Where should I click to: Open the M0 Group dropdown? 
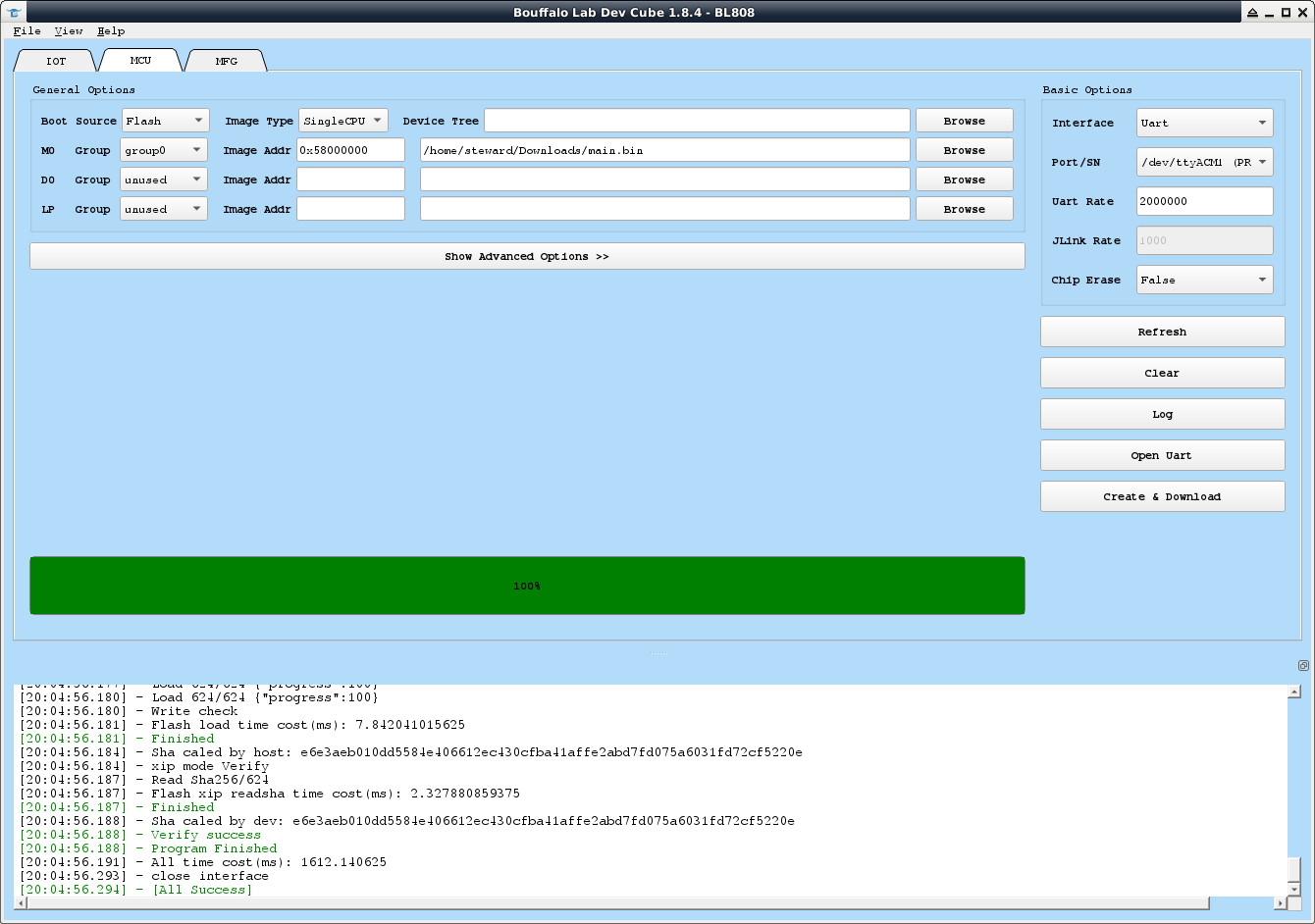[x=164, y=150]
